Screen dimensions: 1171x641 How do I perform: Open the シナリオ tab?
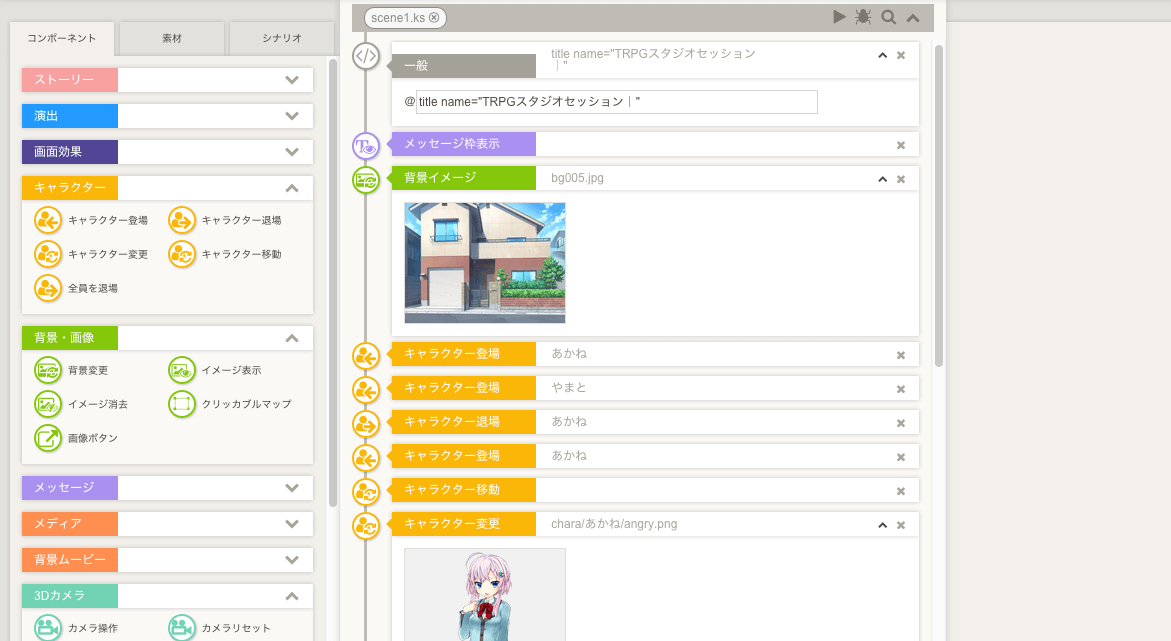tap(281, 38)
